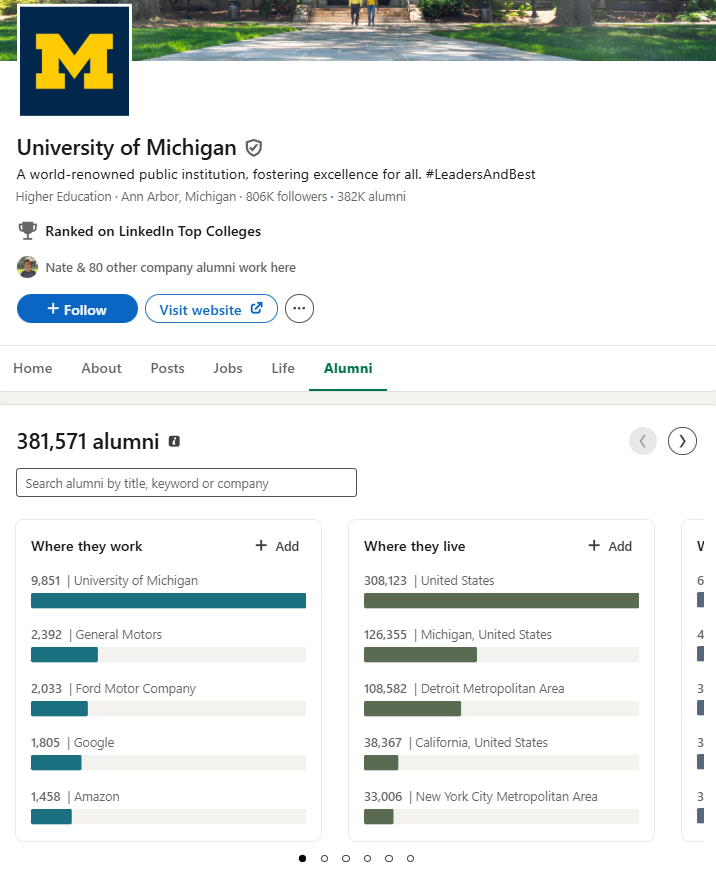
Task: Open the Jobs tab
Action: (x=228, y=368)
